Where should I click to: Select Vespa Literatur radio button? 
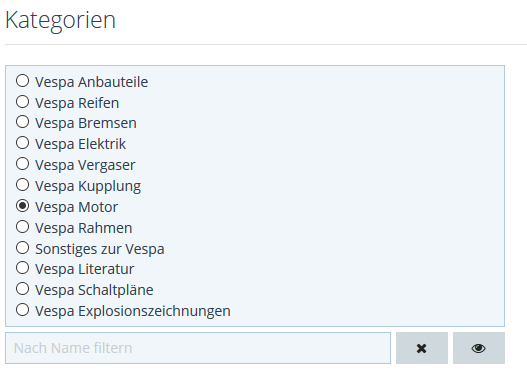click(x=23, y=268)
